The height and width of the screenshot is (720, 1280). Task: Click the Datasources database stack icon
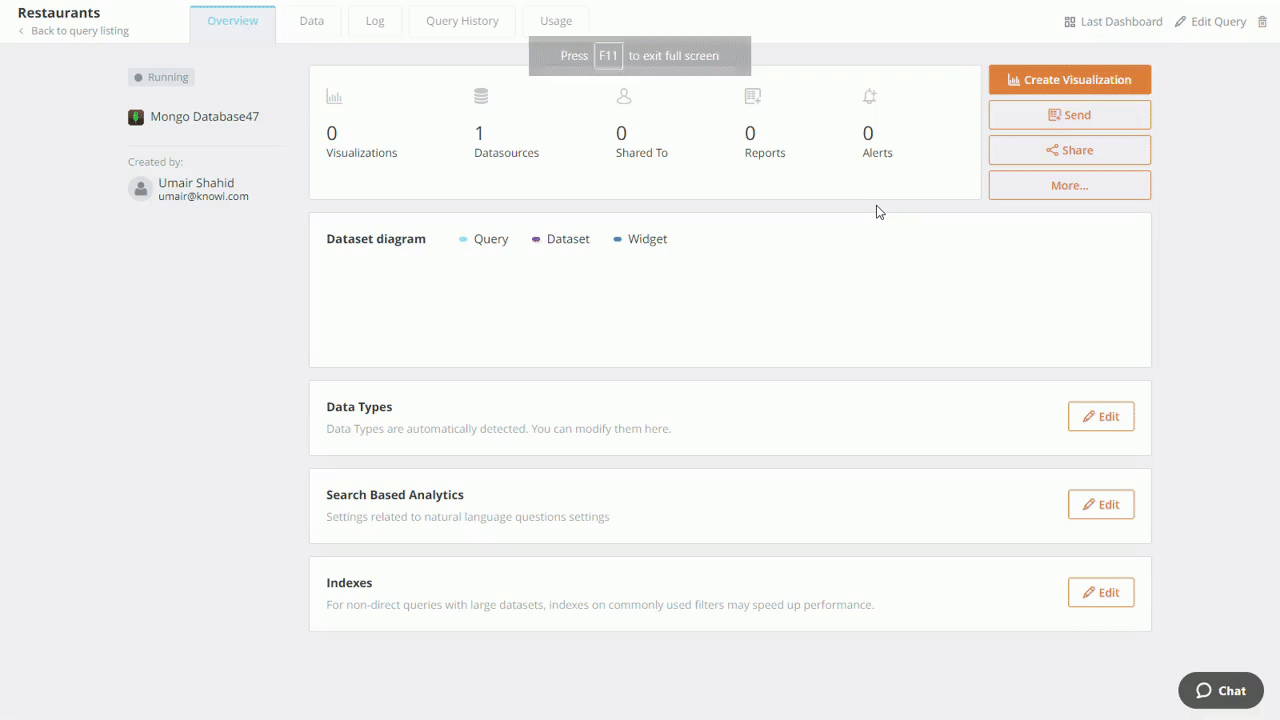481,96
